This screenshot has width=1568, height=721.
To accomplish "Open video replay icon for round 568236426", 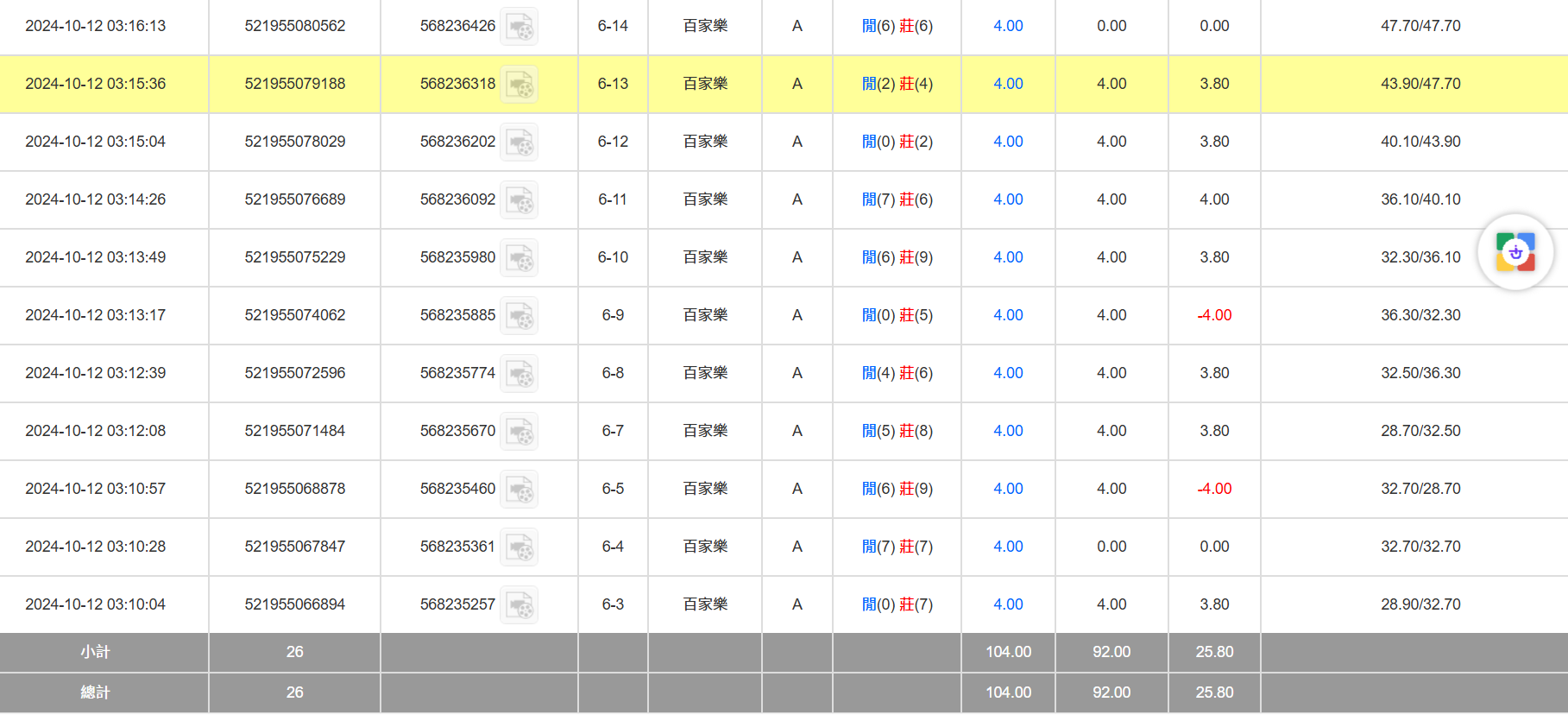I will tap(520, 27).
